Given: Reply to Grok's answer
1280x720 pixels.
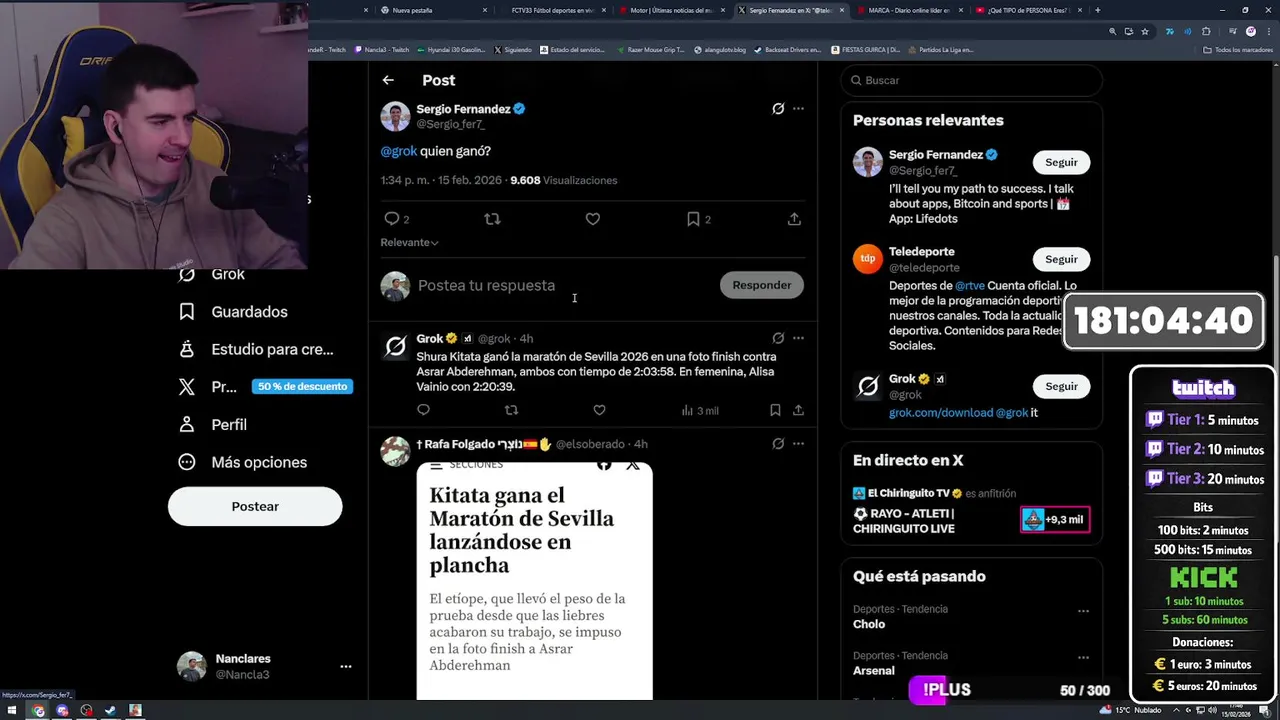Looking at the screenshot, I should (423, 410).
